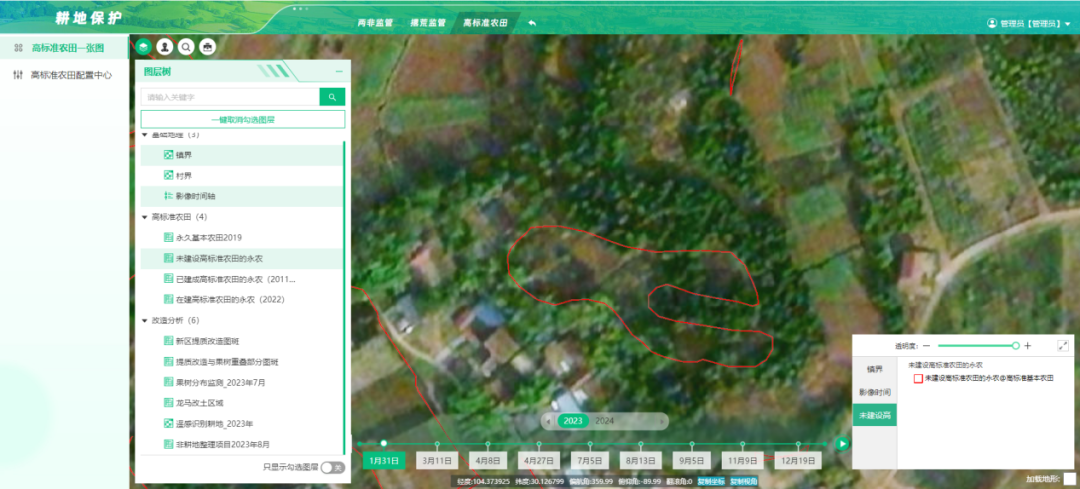This screenshot has width=1080, height=489.
Task: Click the back arrow beside 高标准农田 tab
Action: coord(532,22)
